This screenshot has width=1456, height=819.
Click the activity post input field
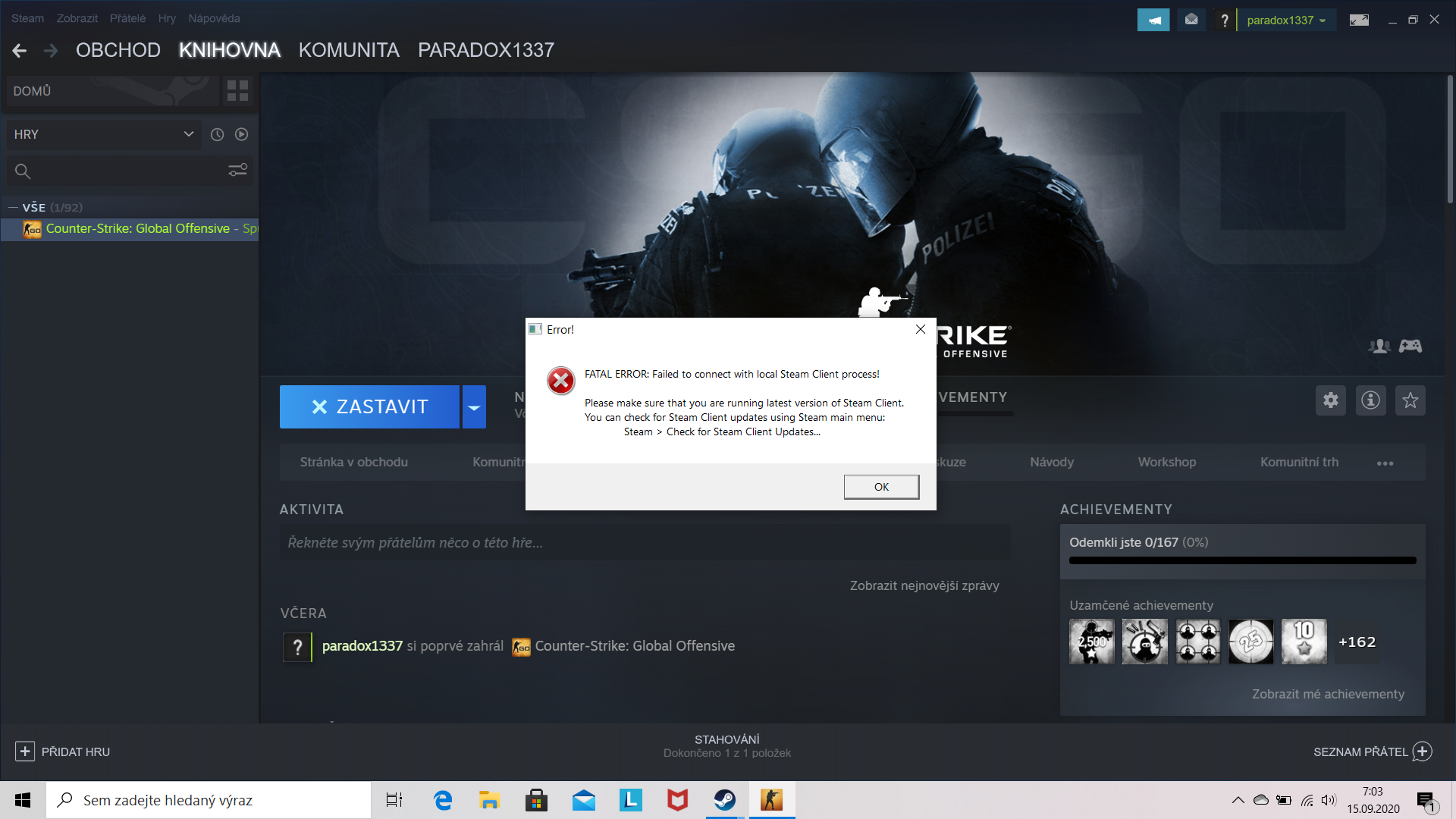(x=645, y=543)
